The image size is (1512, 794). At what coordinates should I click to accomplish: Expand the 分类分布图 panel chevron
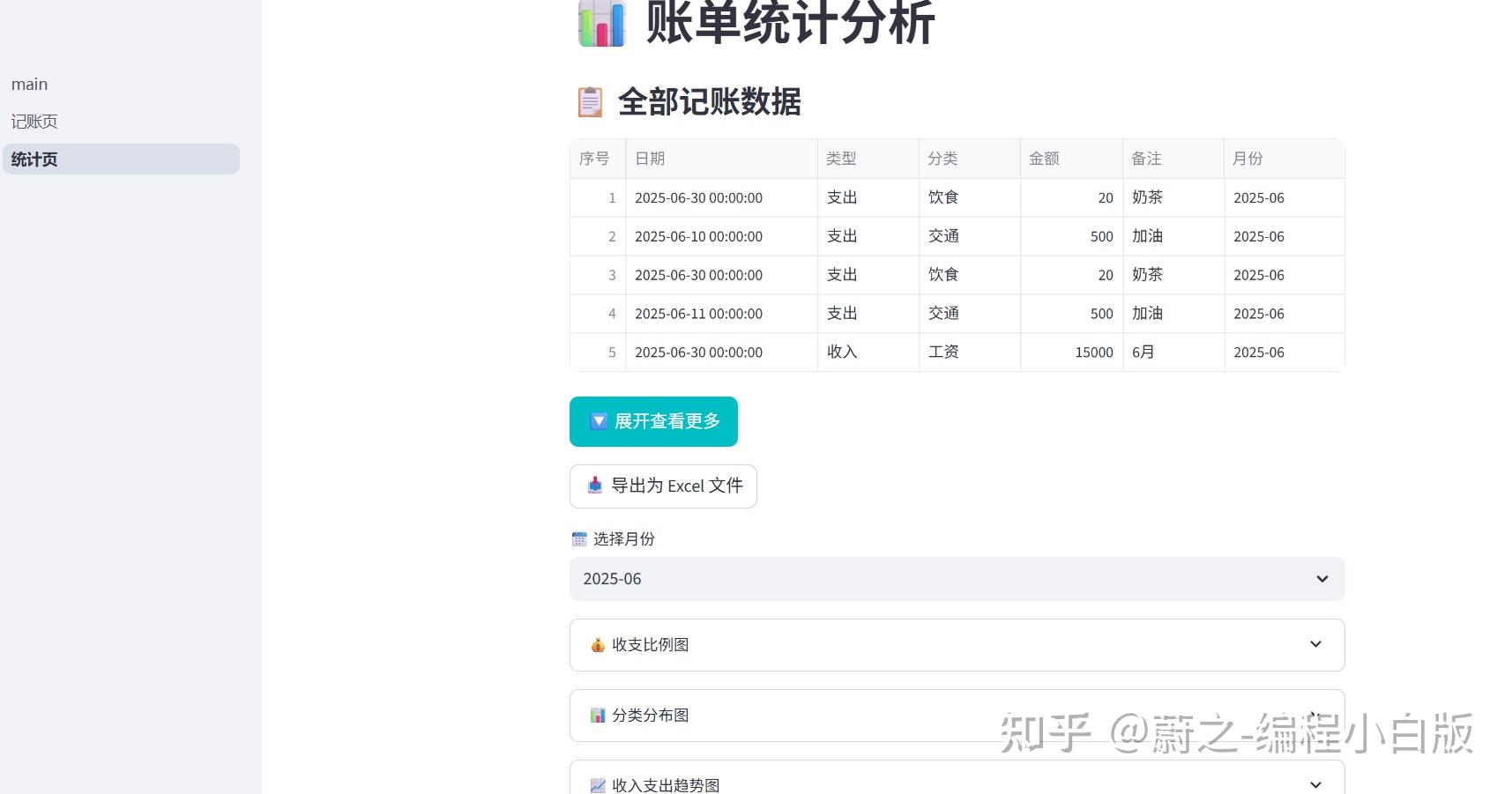(1315, 715)
